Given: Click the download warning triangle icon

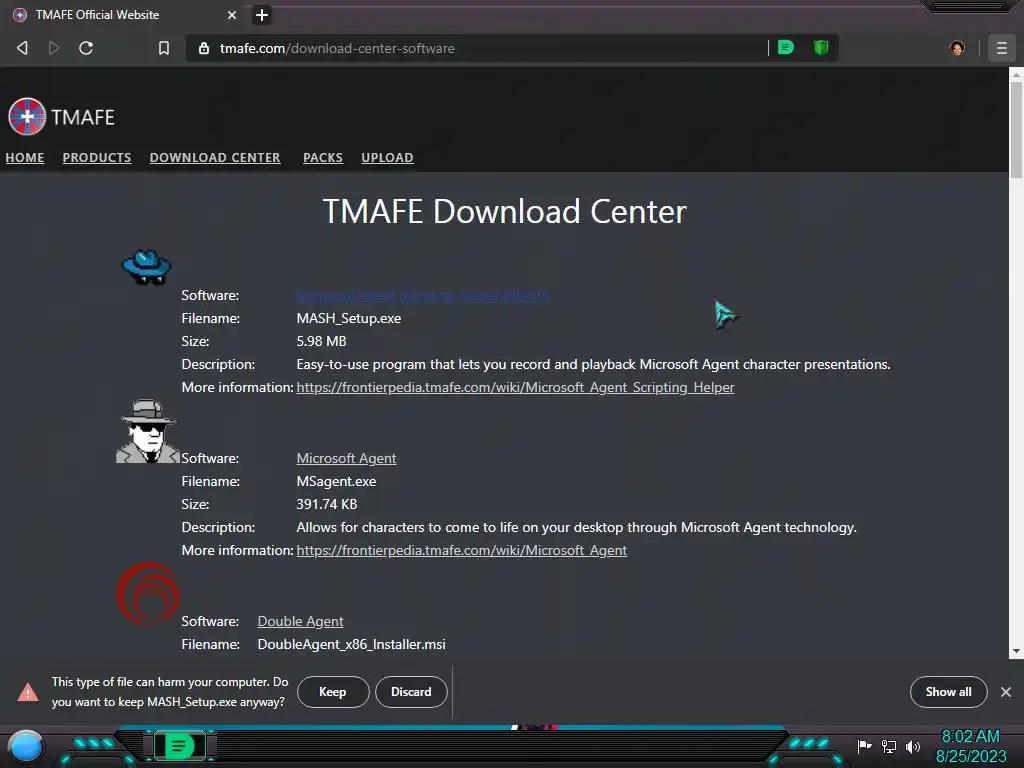Looking at the screenshot, I should point(27,692).
